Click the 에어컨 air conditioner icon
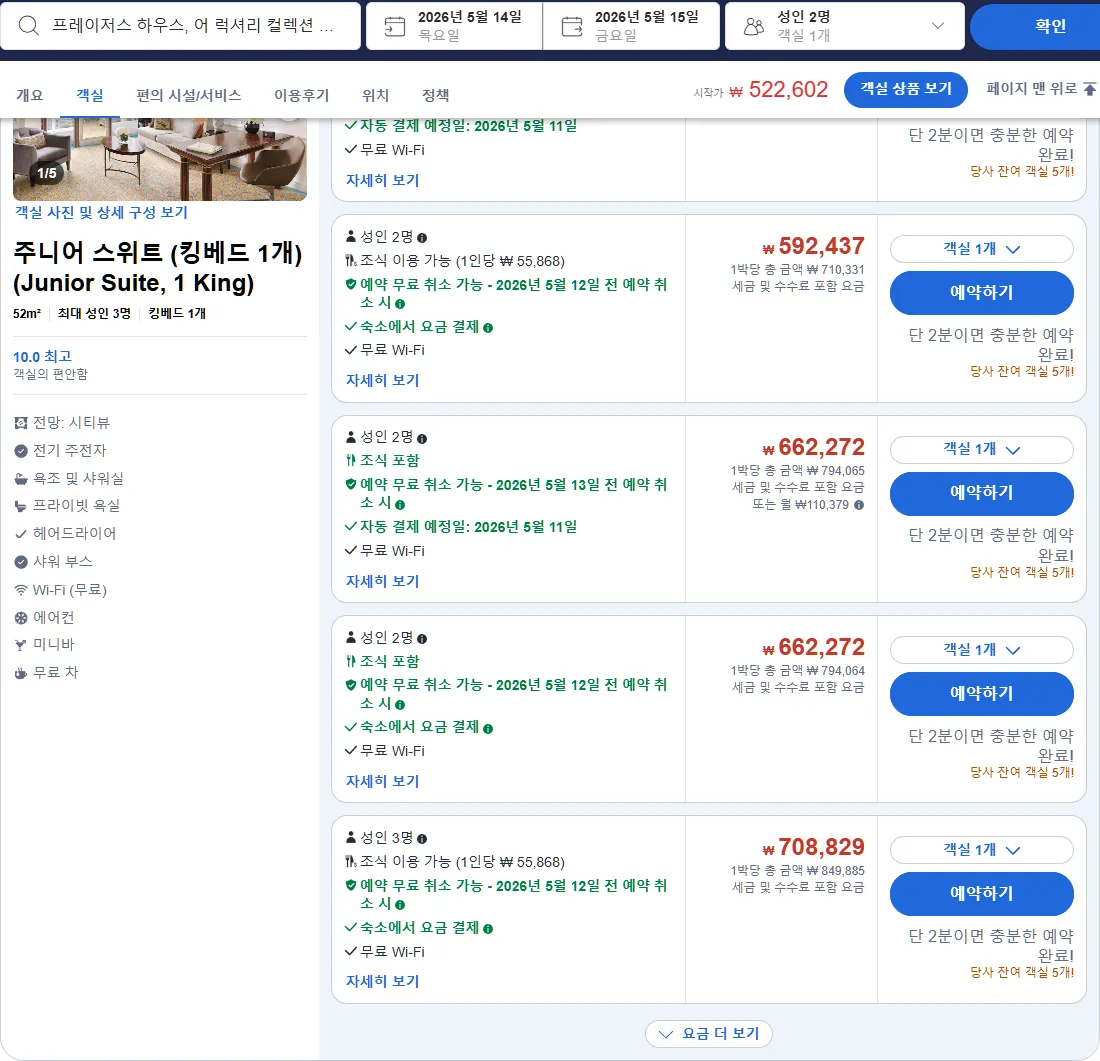This screenshot has height=1061, width=1100. pos(21,618)
